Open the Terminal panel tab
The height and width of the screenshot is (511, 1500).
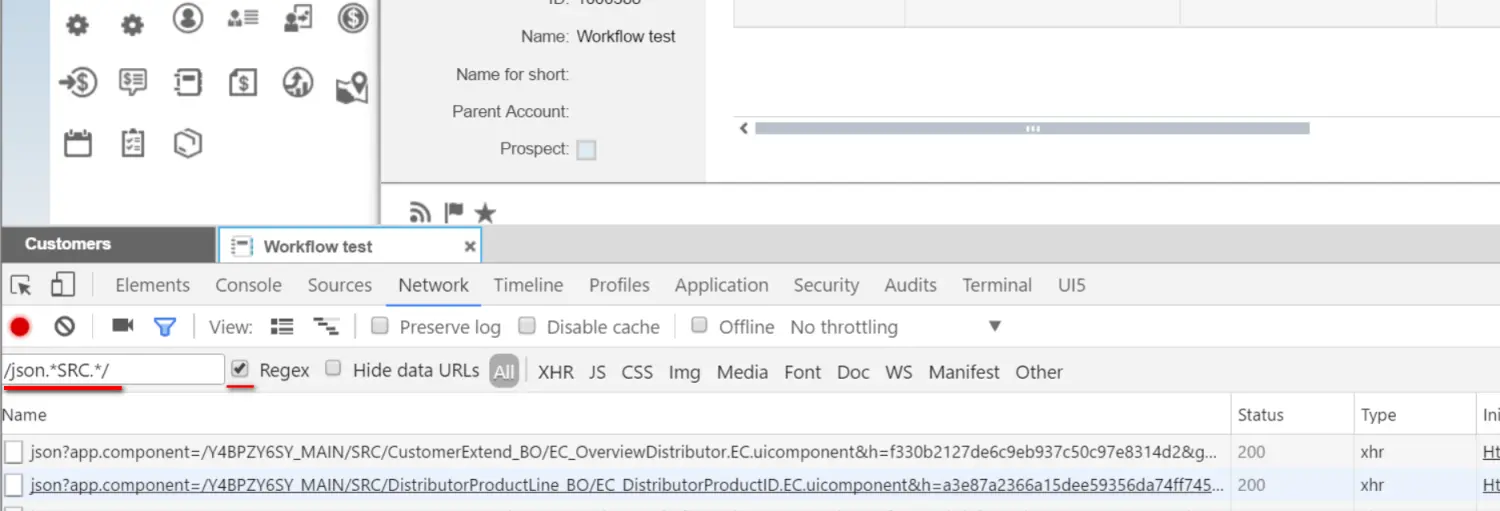997,285
